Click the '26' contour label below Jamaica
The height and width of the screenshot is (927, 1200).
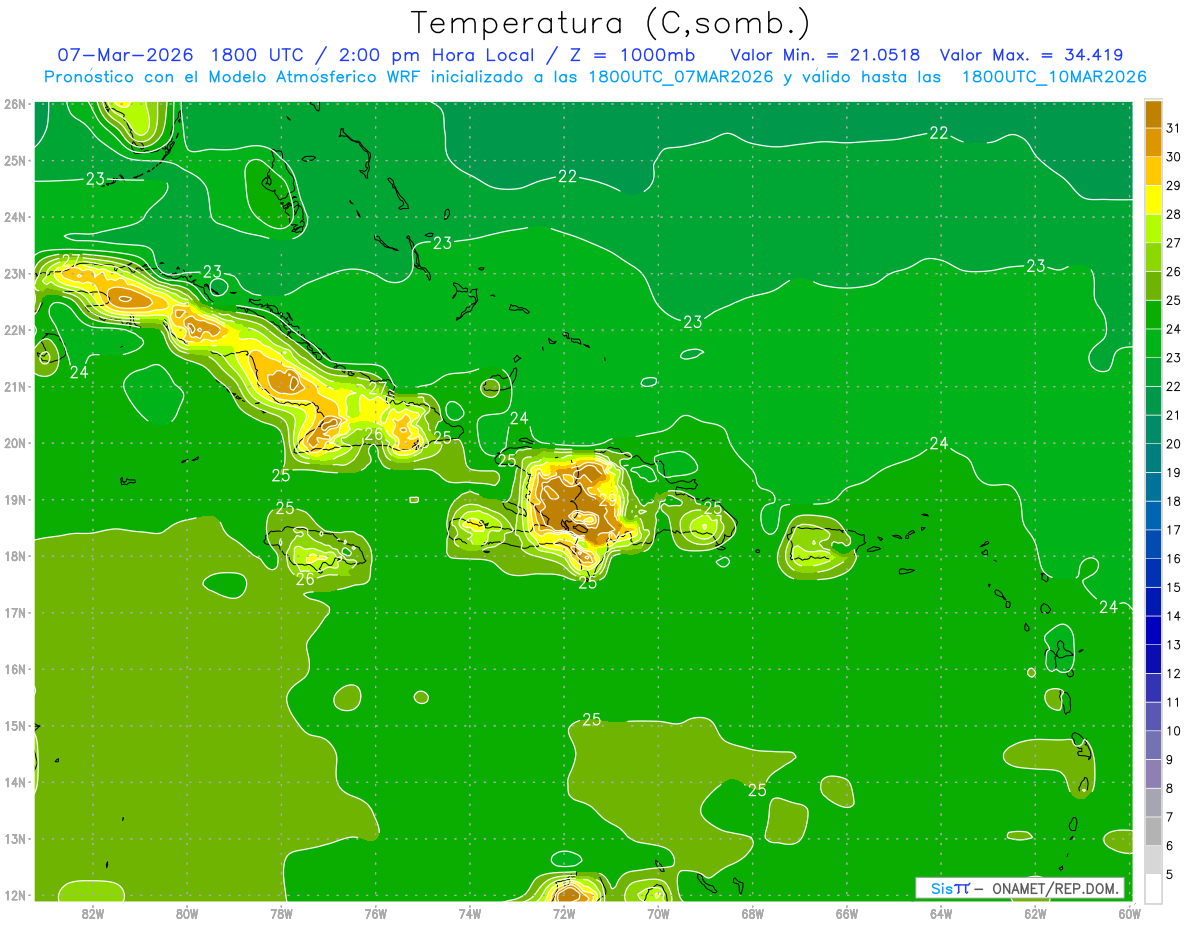(x=305, y=579)
